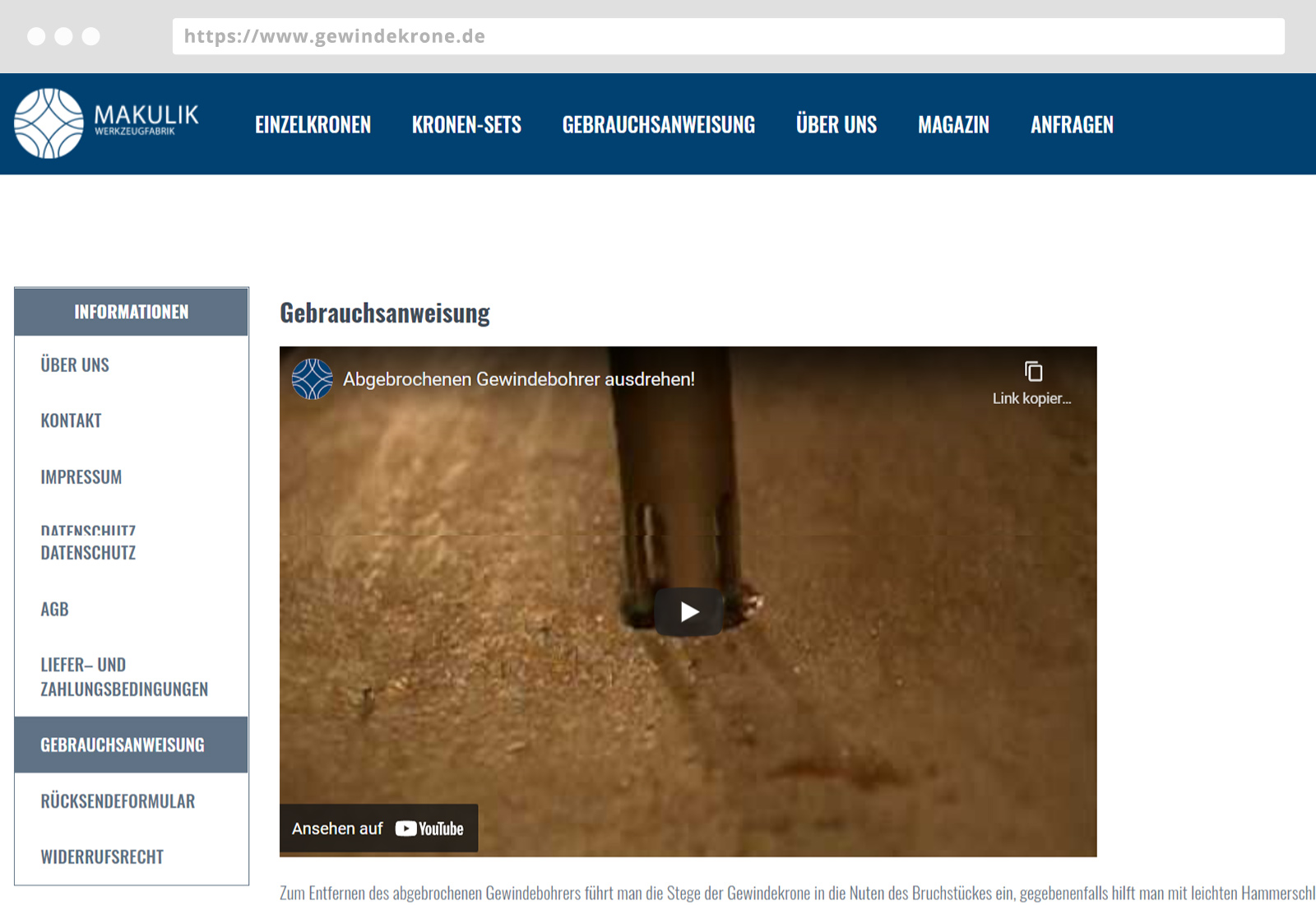Click the browser address bar
1316x905 pixels.
click(728, 36)
